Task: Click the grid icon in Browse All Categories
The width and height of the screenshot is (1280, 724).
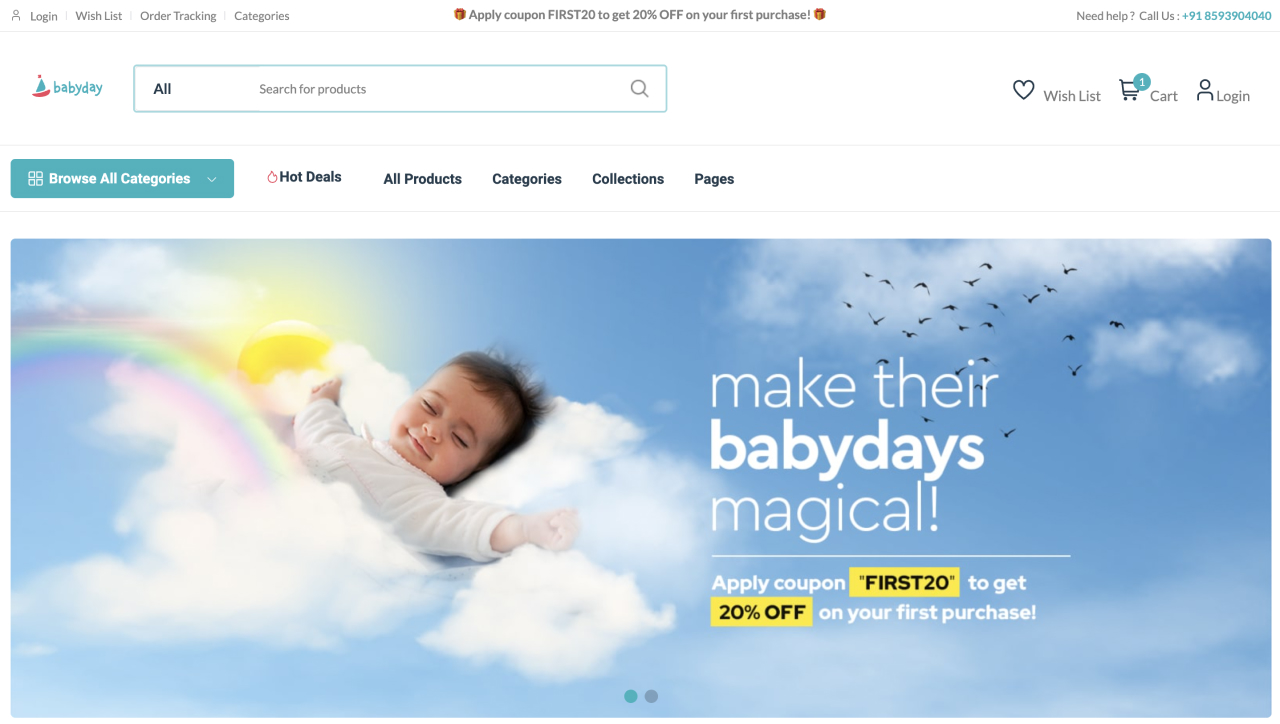Action: (35, 178)
